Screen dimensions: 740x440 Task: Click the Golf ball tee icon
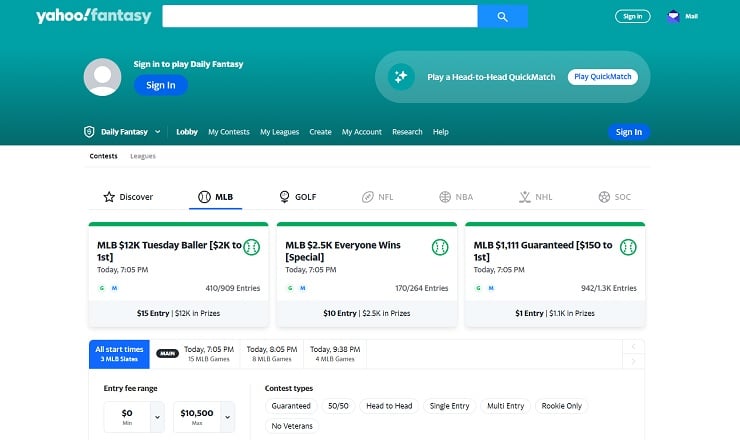tap(284, 197)
